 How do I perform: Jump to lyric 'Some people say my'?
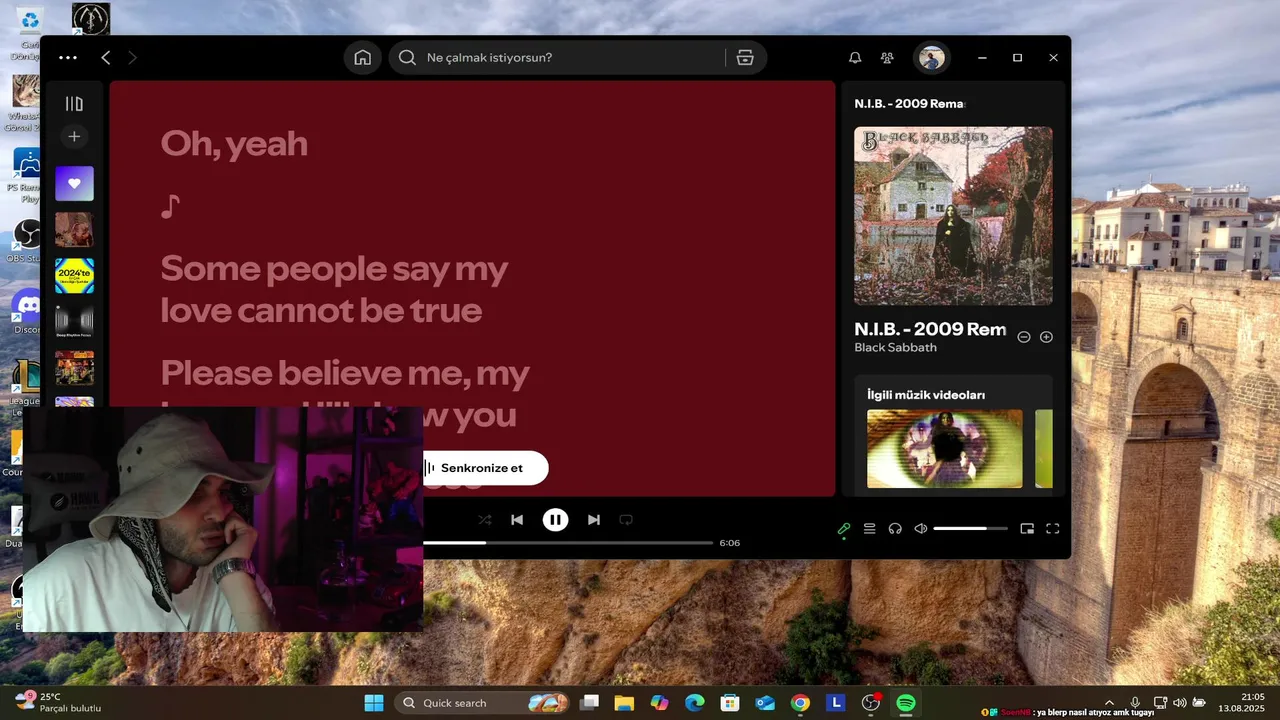pos(334,268)
